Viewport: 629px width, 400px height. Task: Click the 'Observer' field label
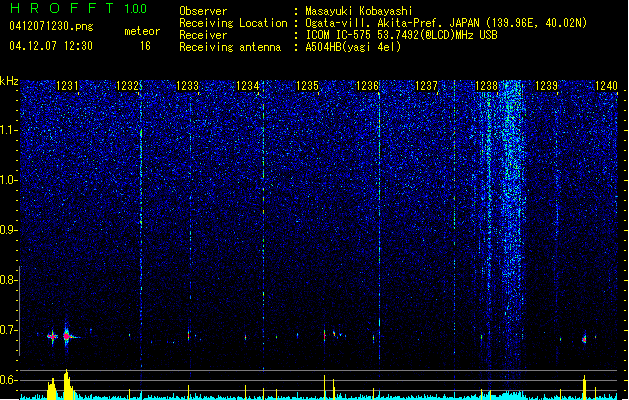(203, 11)
